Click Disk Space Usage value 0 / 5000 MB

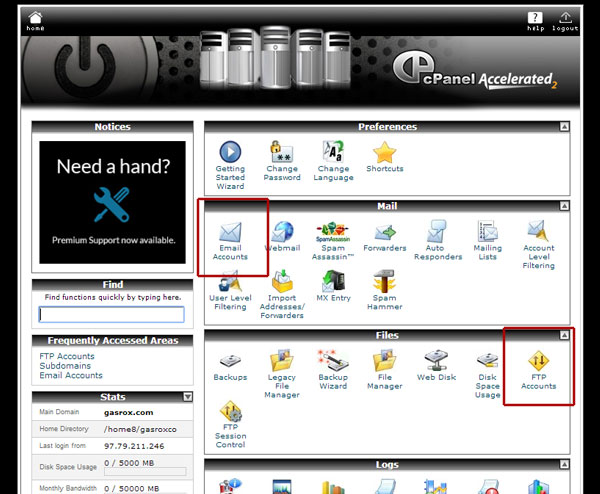point(129,463)
